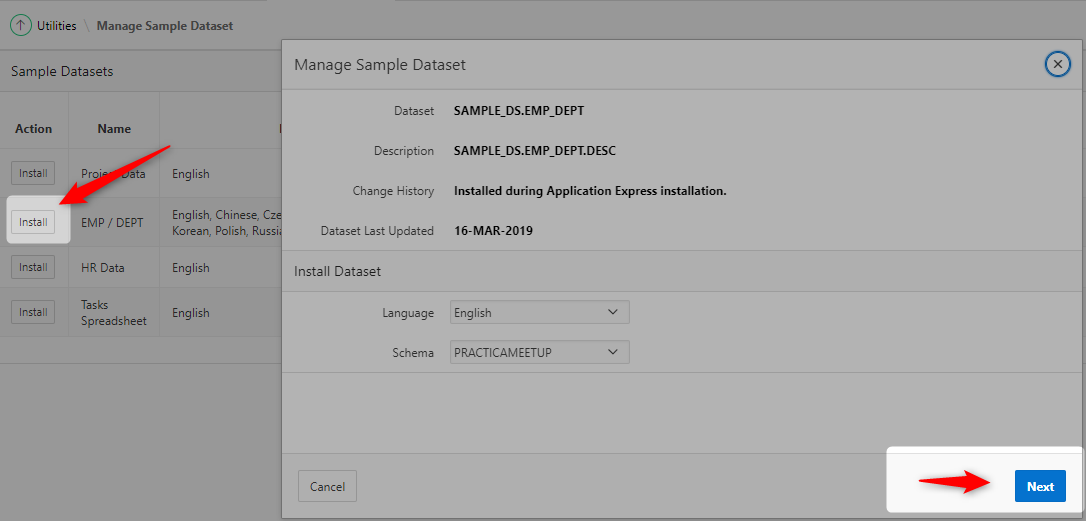Expand the Schema dropdown showing PRACTICAMEETUP
1086x521 pixels.
pyautogui.click(x=540, y=352)
